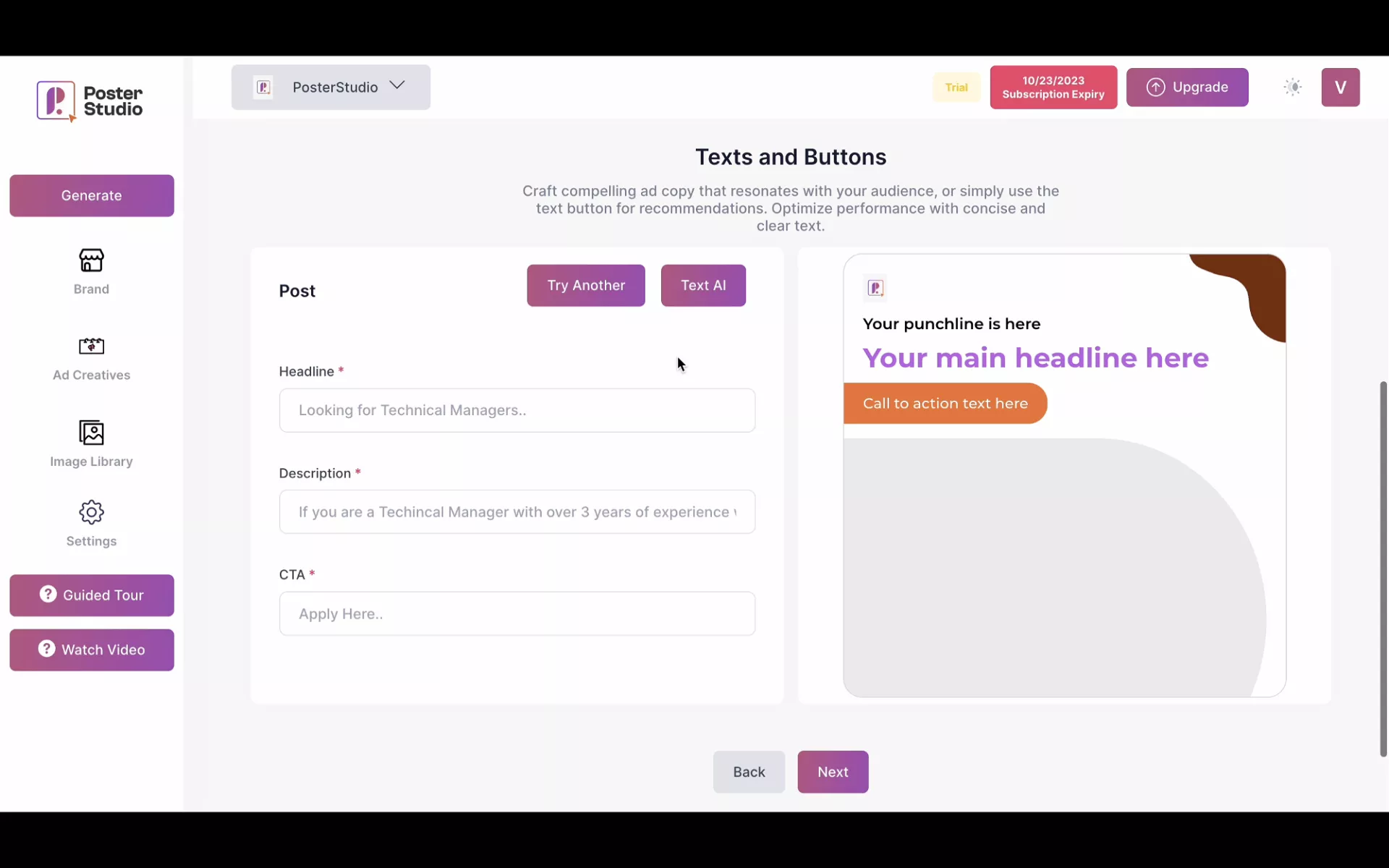Click the Generate button
The width and height of the screenshot is (1389, 868).
[x=91, y=195]
